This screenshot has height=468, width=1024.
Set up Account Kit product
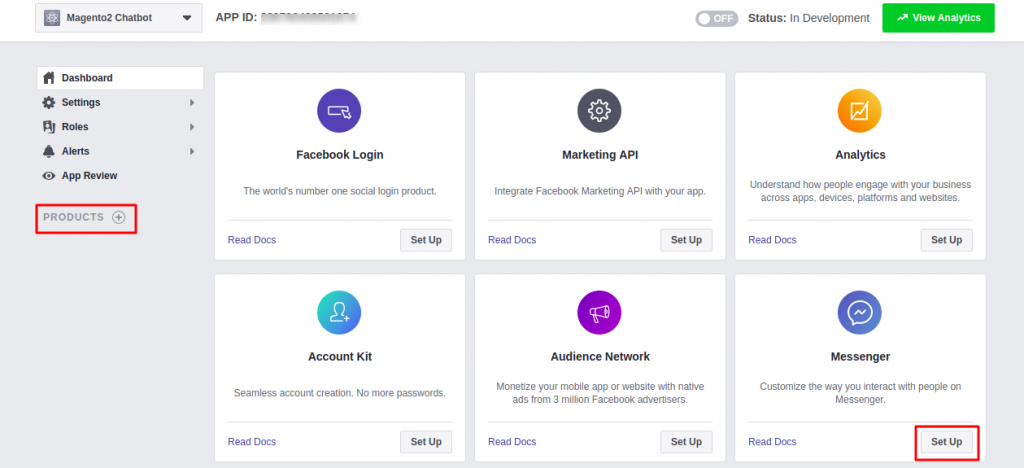tap(426, 442)
